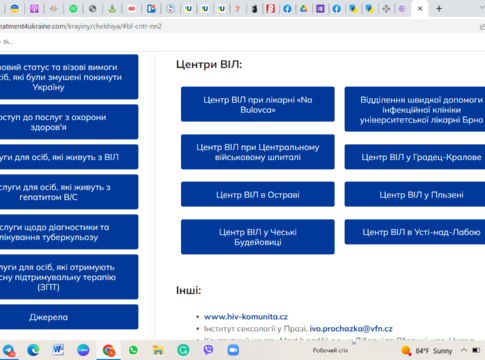
Task: Open Центр ВІЛ при лікарні Na Bulovce
Action: pos(258,104)
